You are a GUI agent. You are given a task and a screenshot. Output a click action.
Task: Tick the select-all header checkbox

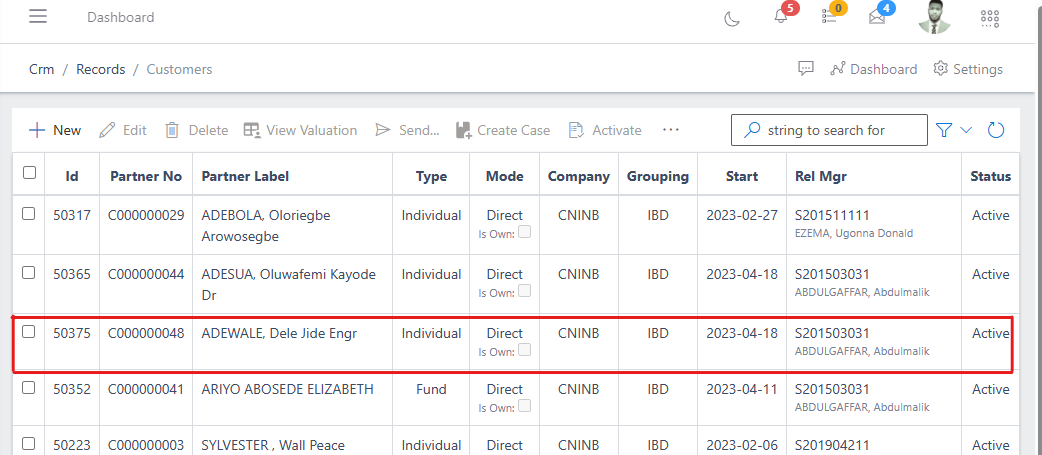click(x=29, y=173)
